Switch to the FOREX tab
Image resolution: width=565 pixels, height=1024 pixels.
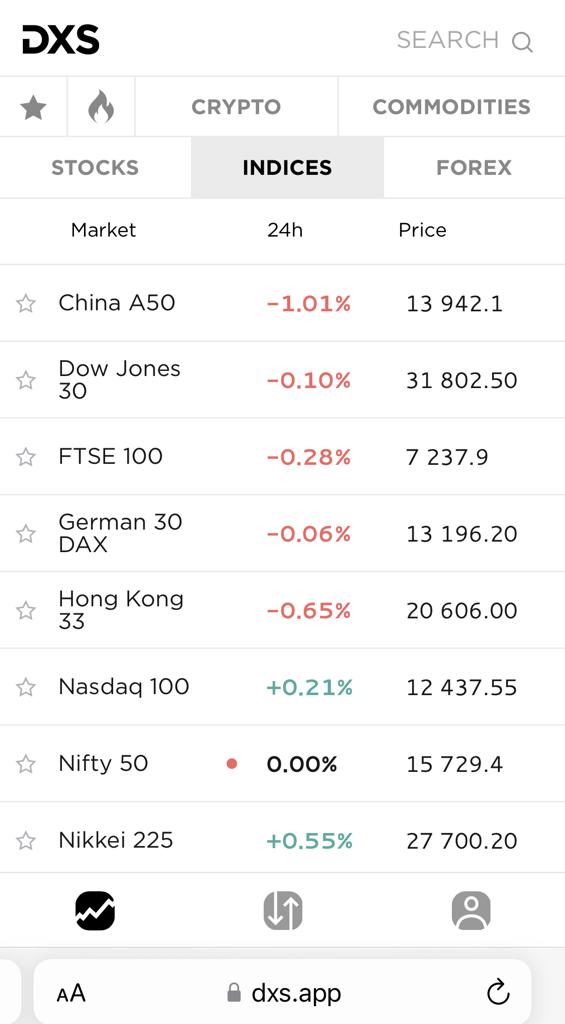click(474, 168)
